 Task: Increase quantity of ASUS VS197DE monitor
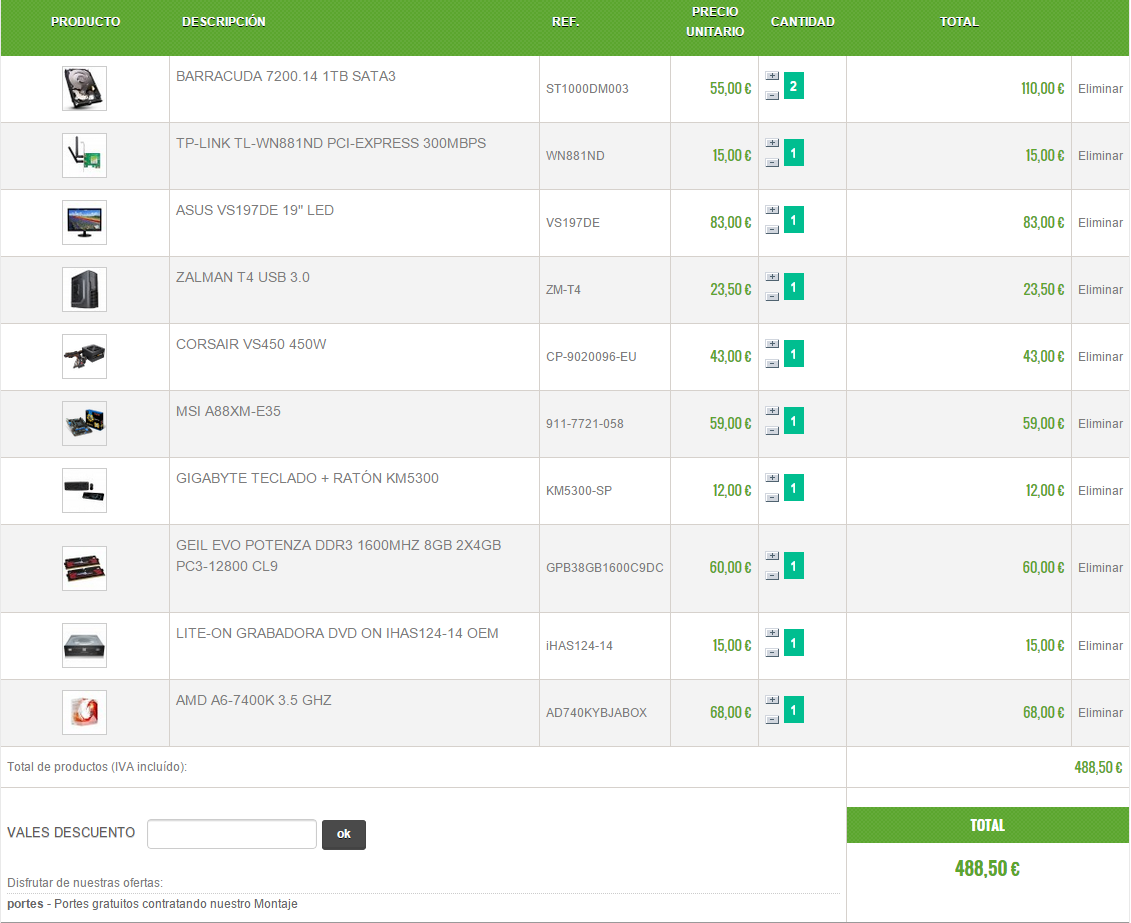[x=772, y=210]
